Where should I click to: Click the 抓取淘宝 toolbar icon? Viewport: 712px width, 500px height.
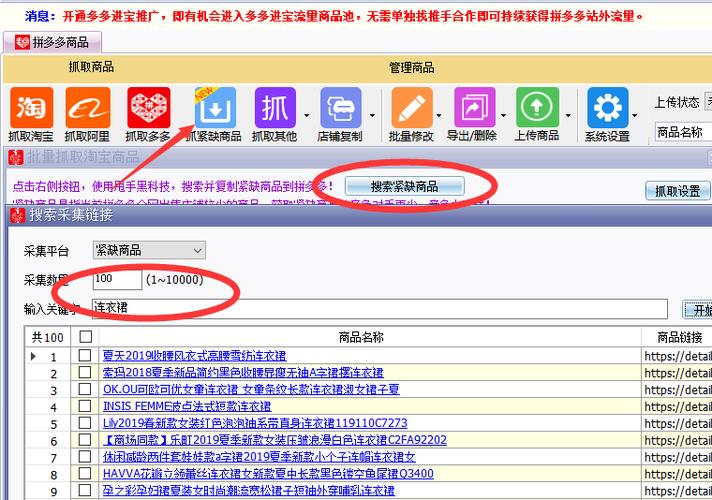pyautogui.click(x=32, y=108)
